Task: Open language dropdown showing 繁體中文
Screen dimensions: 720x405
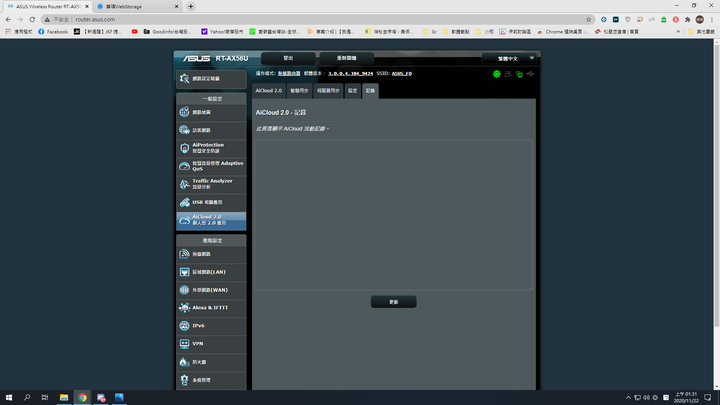Action: (x=509, y=58)
